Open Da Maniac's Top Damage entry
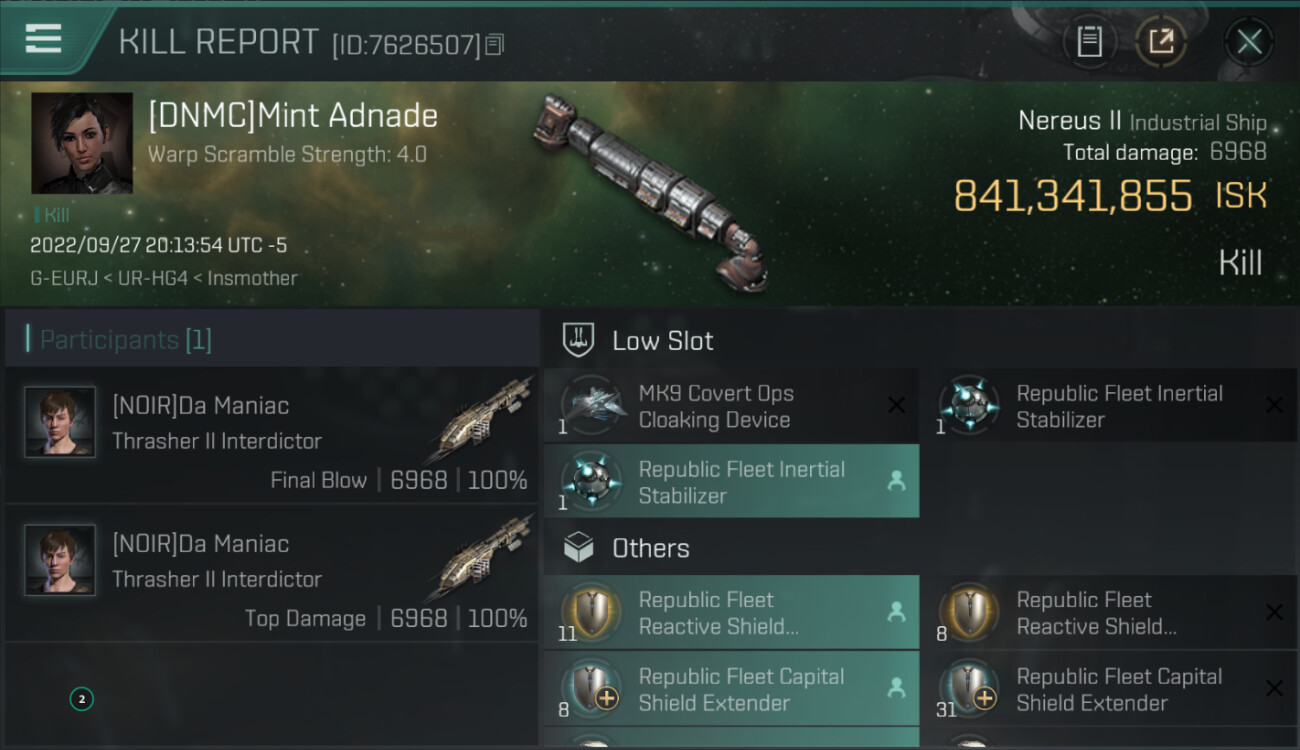1300x750 pixels. point(272,574)
